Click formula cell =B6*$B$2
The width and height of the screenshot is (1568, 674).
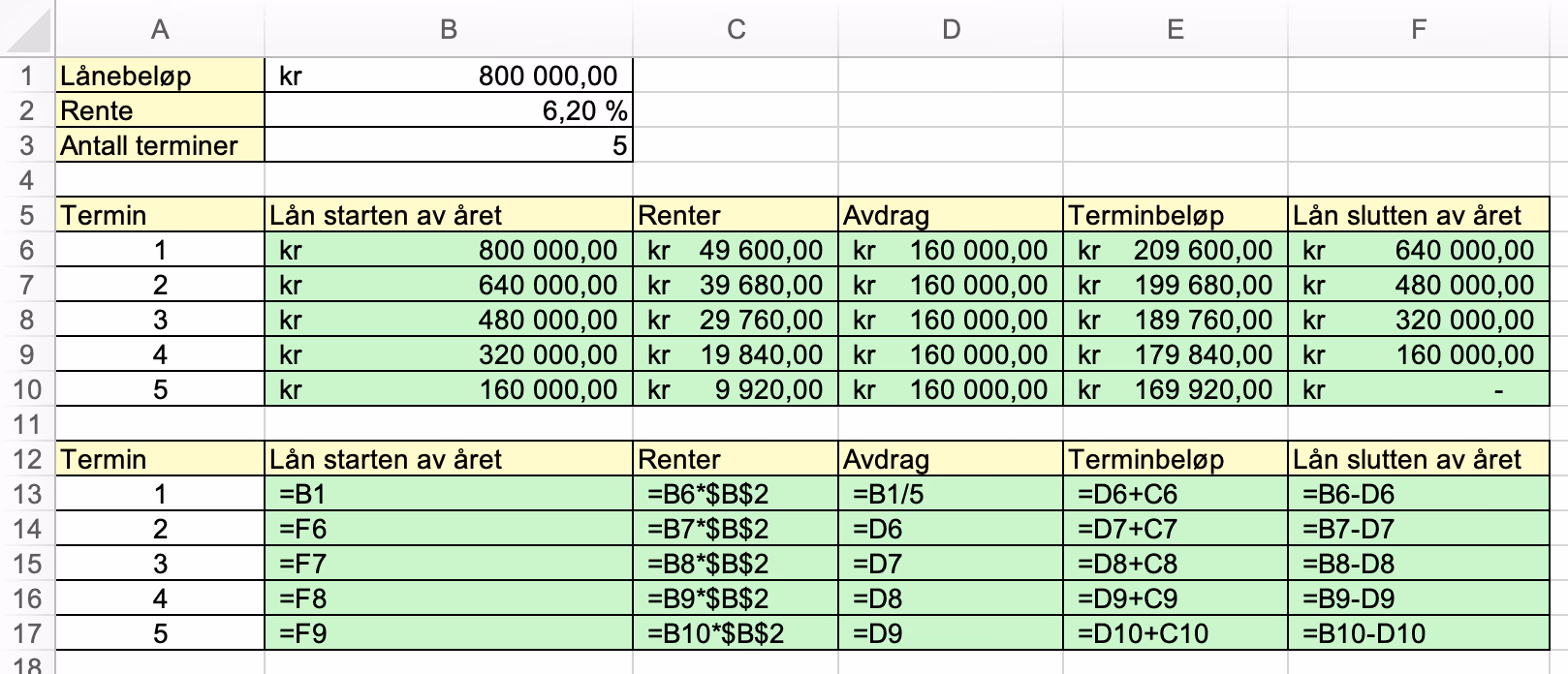point(736,494)
